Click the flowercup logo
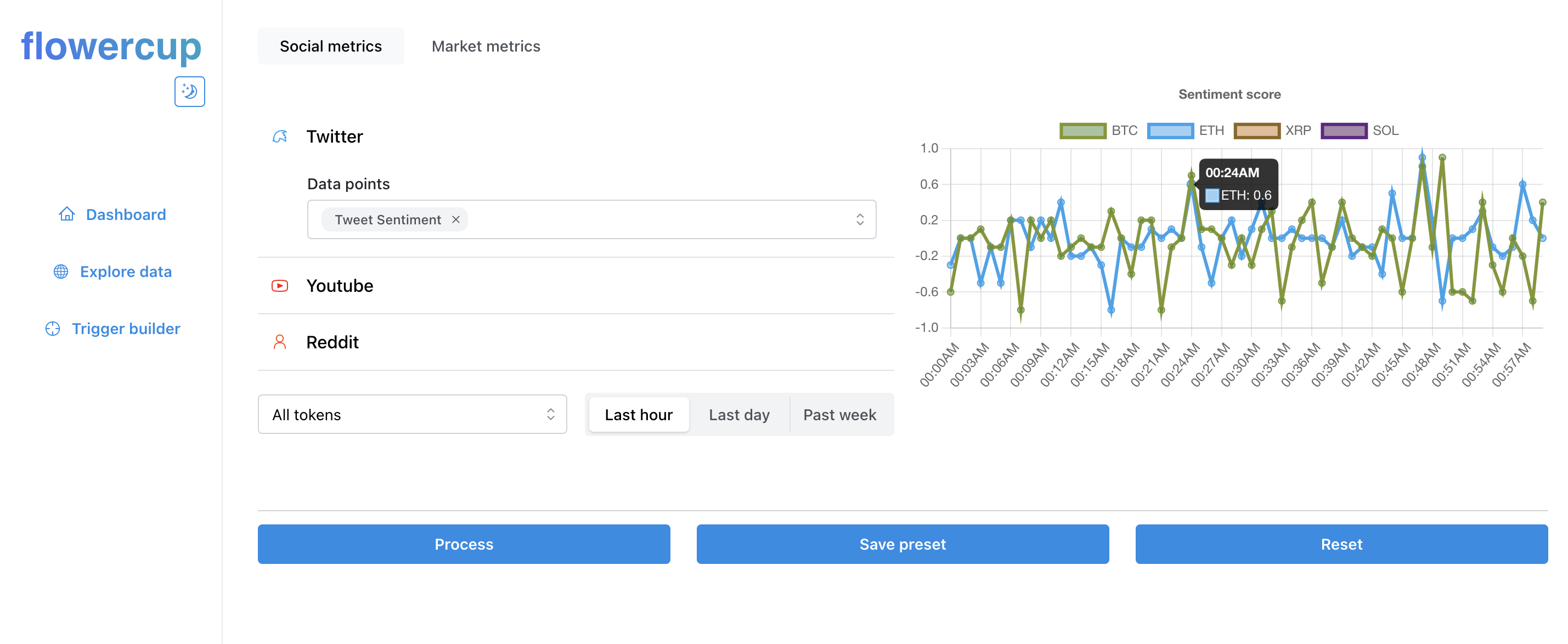 111,47
